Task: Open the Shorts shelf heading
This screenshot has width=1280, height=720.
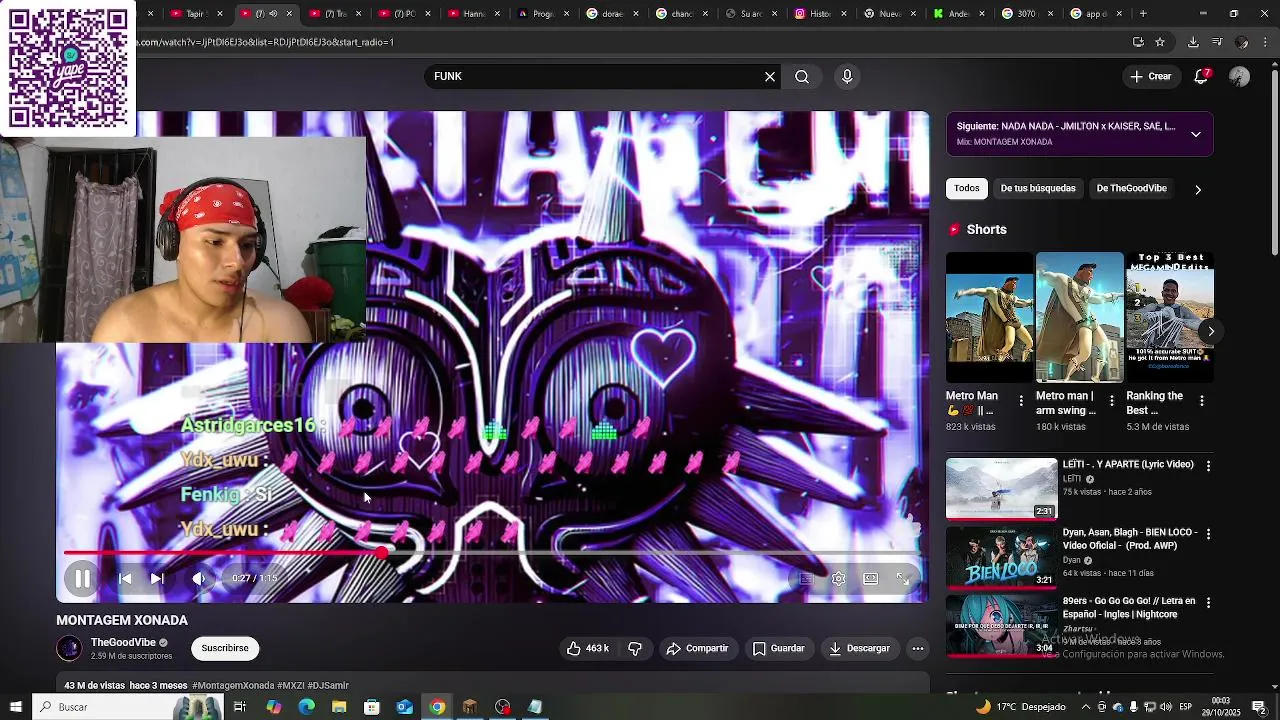Action: pos(986,230)
